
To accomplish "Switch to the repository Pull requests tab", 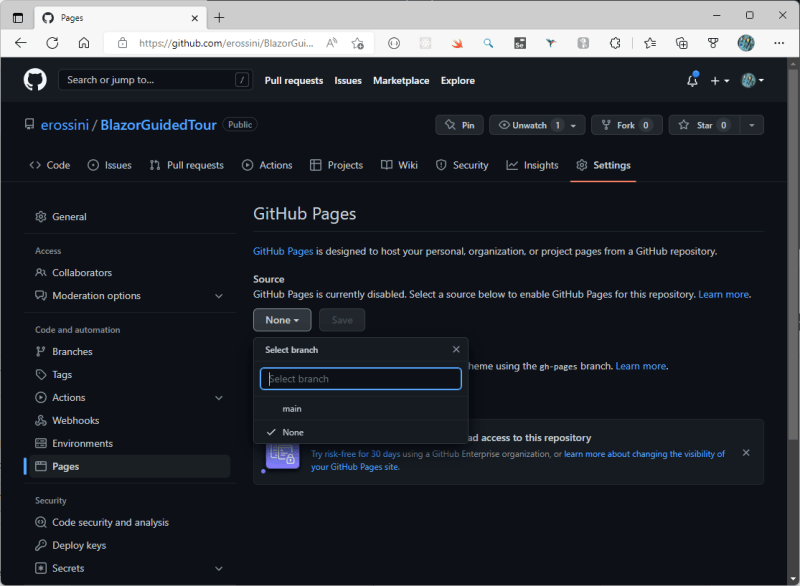I will (x=187, y=165).
